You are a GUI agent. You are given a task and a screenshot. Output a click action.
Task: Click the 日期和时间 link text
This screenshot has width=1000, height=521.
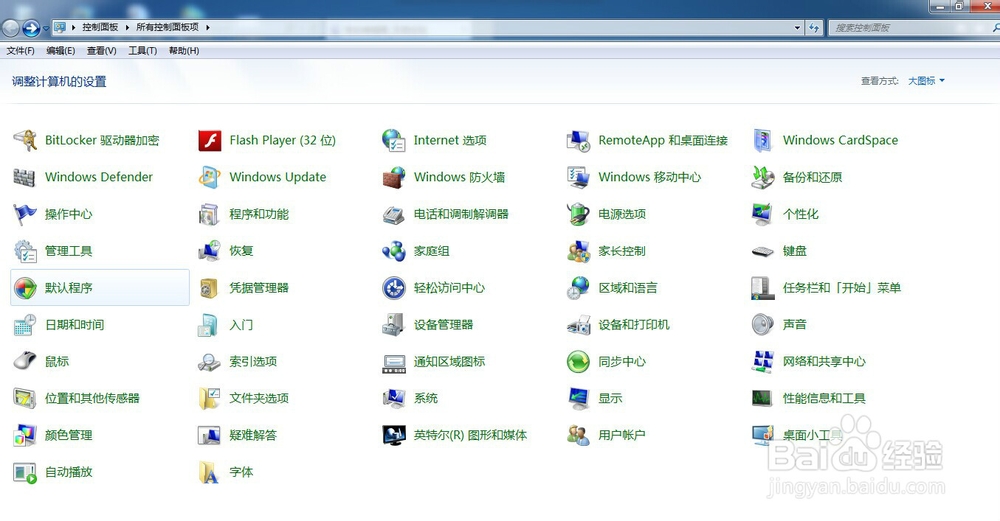click(75, 325)
